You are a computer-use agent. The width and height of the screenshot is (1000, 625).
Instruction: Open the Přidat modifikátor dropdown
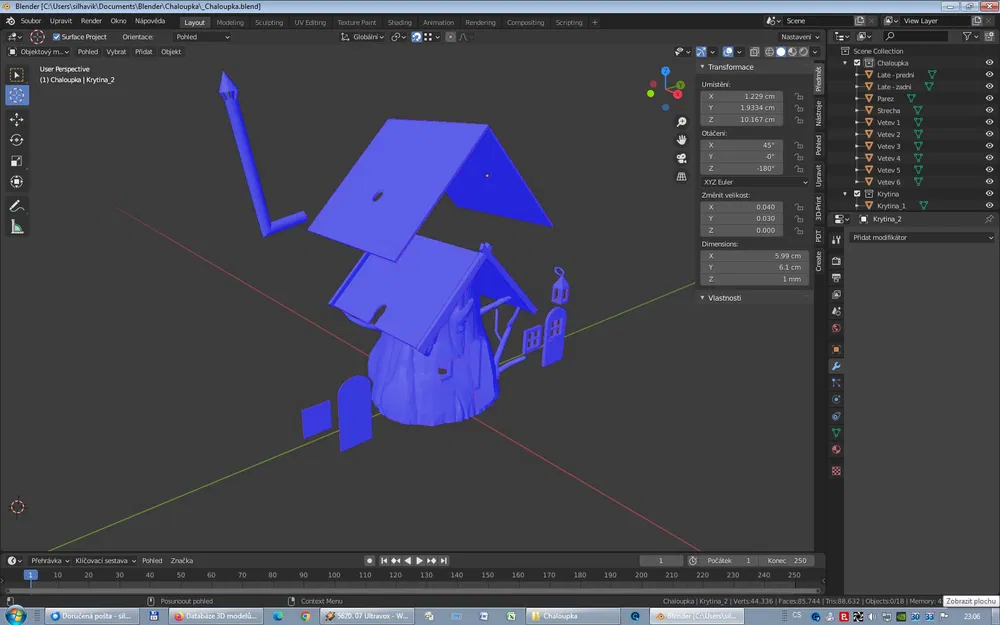click(x=921, y=238)
